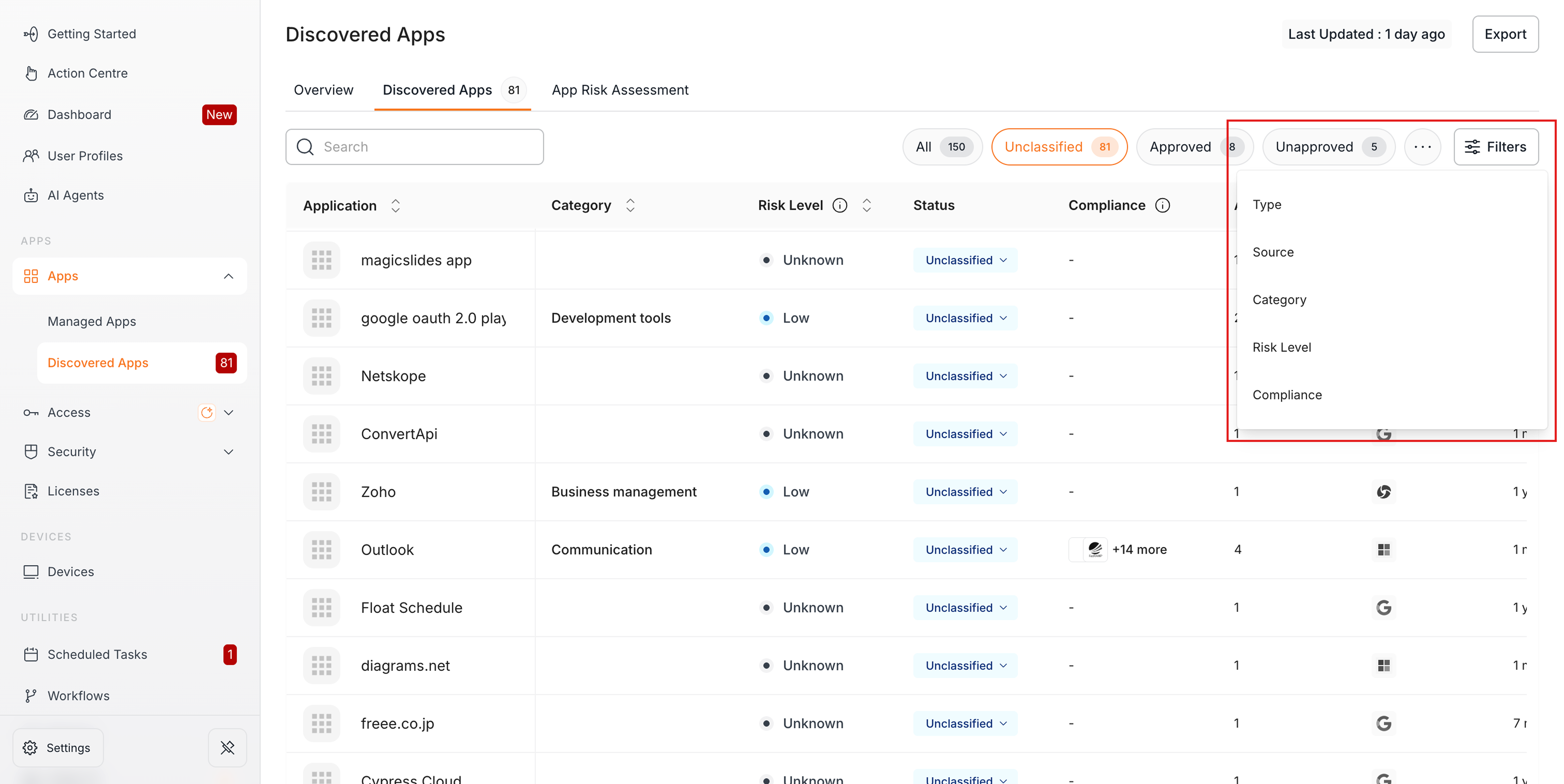Open Discovered Apps in the sidebar

[x=142, y=363]
